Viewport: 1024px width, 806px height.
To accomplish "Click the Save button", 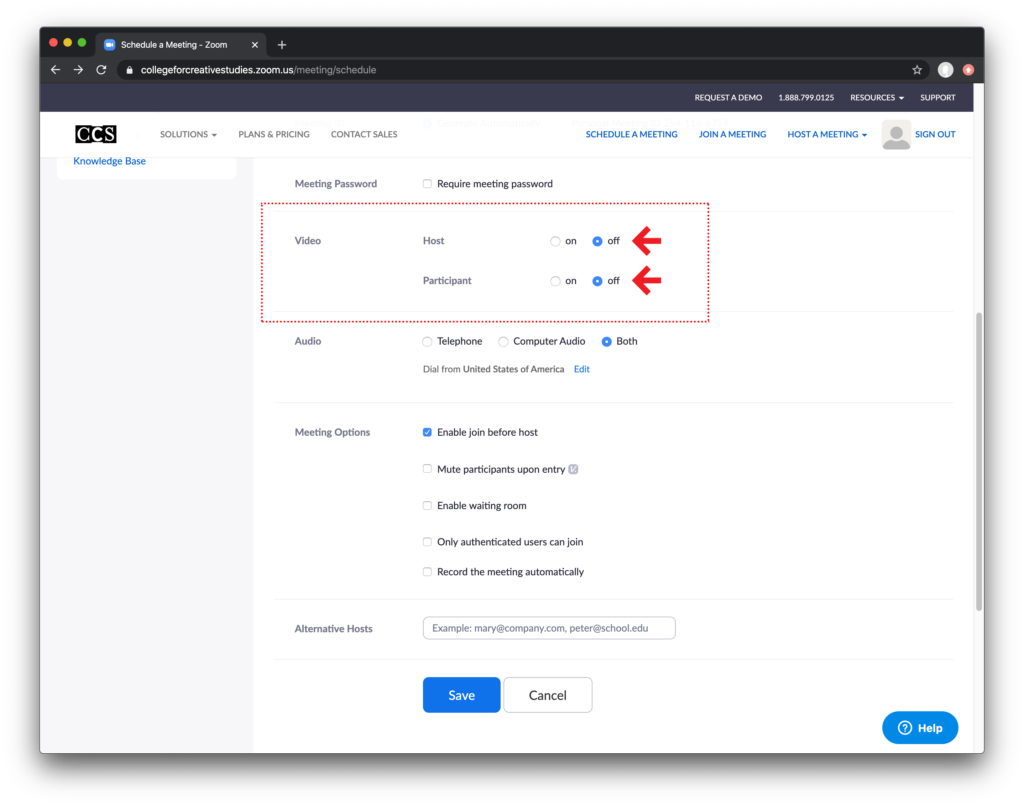I will [x=461, y=695].
